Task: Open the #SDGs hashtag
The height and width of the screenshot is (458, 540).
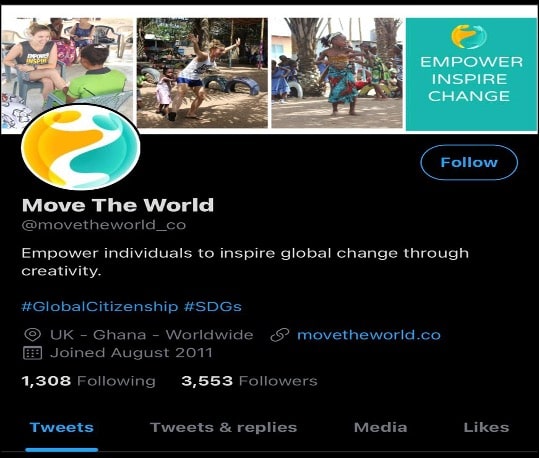Action: (213, 306)
